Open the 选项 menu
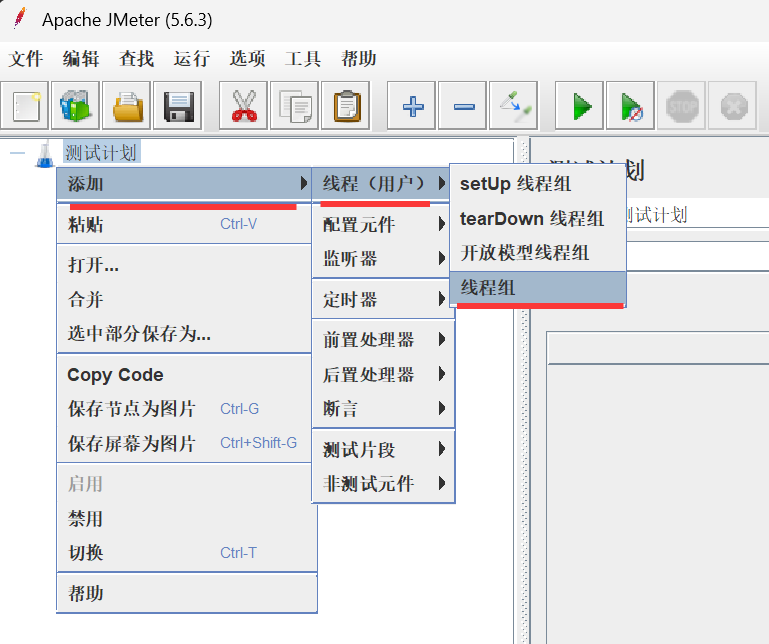Viewport: 769px width, 644px height. tap(247, 59)
